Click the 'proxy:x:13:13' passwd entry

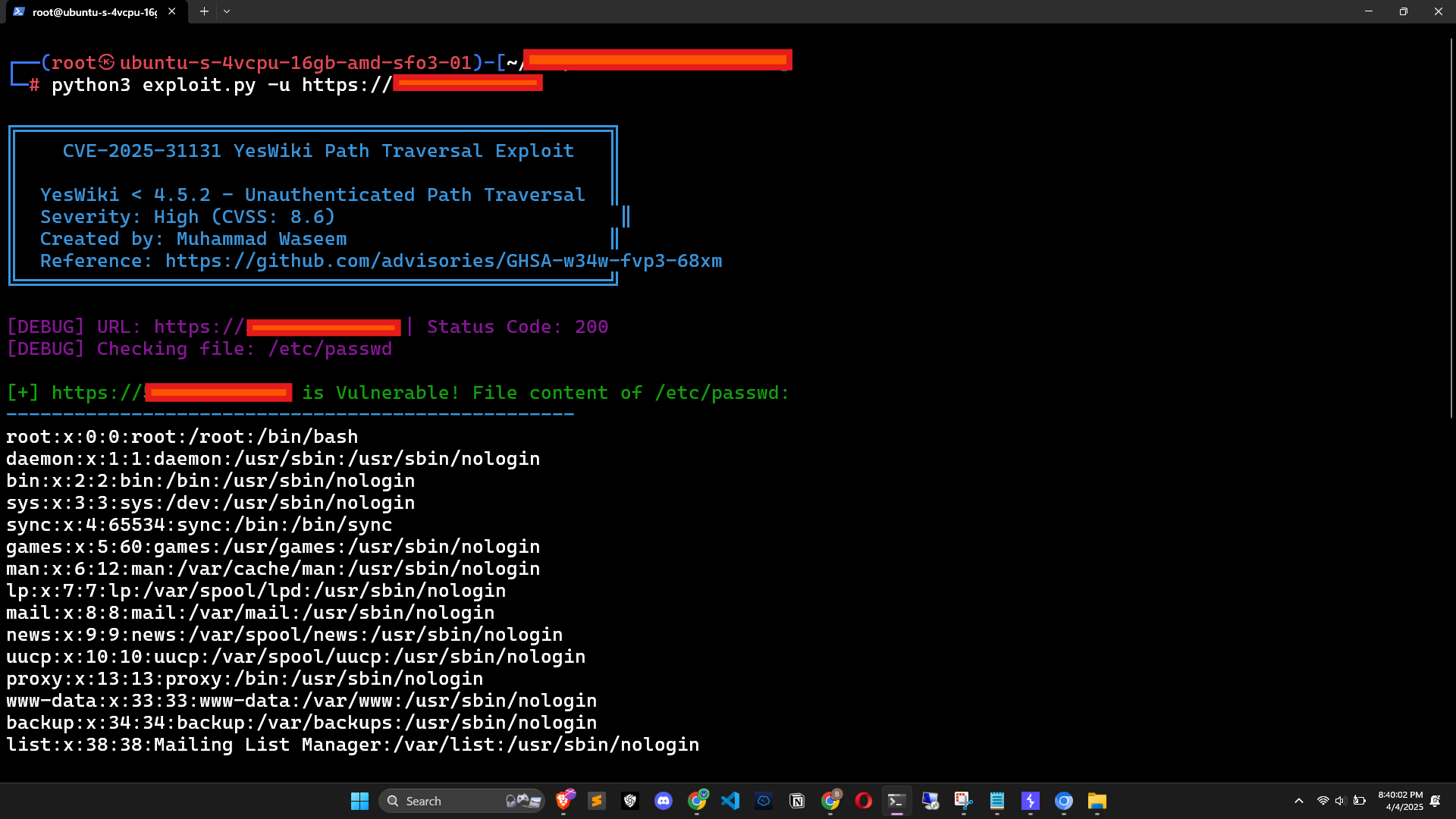click(245, 679)
